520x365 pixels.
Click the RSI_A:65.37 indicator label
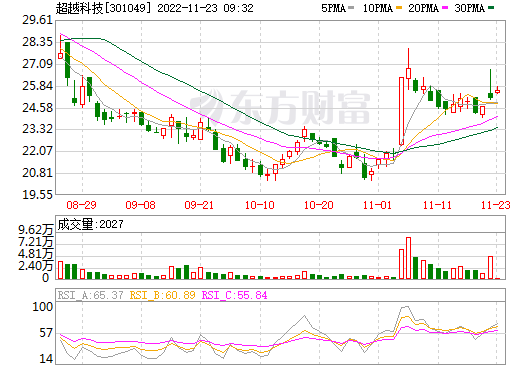coord(90,295)
